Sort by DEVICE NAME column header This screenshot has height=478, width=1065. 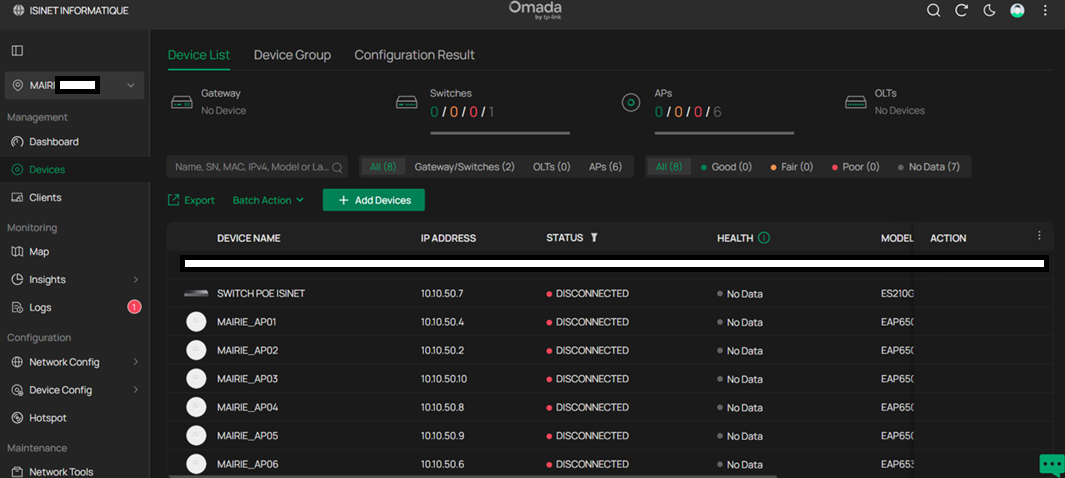click(x=249, y=238)
